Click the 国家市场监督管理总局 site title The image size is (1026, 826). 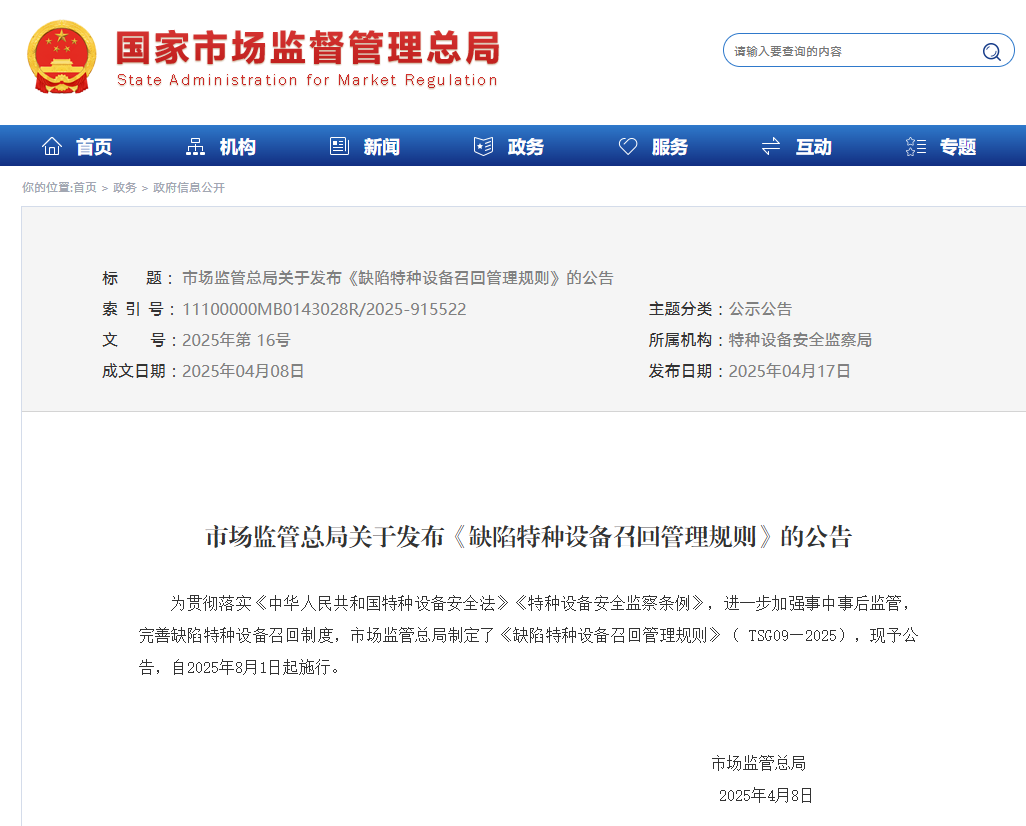coord(308,47)
